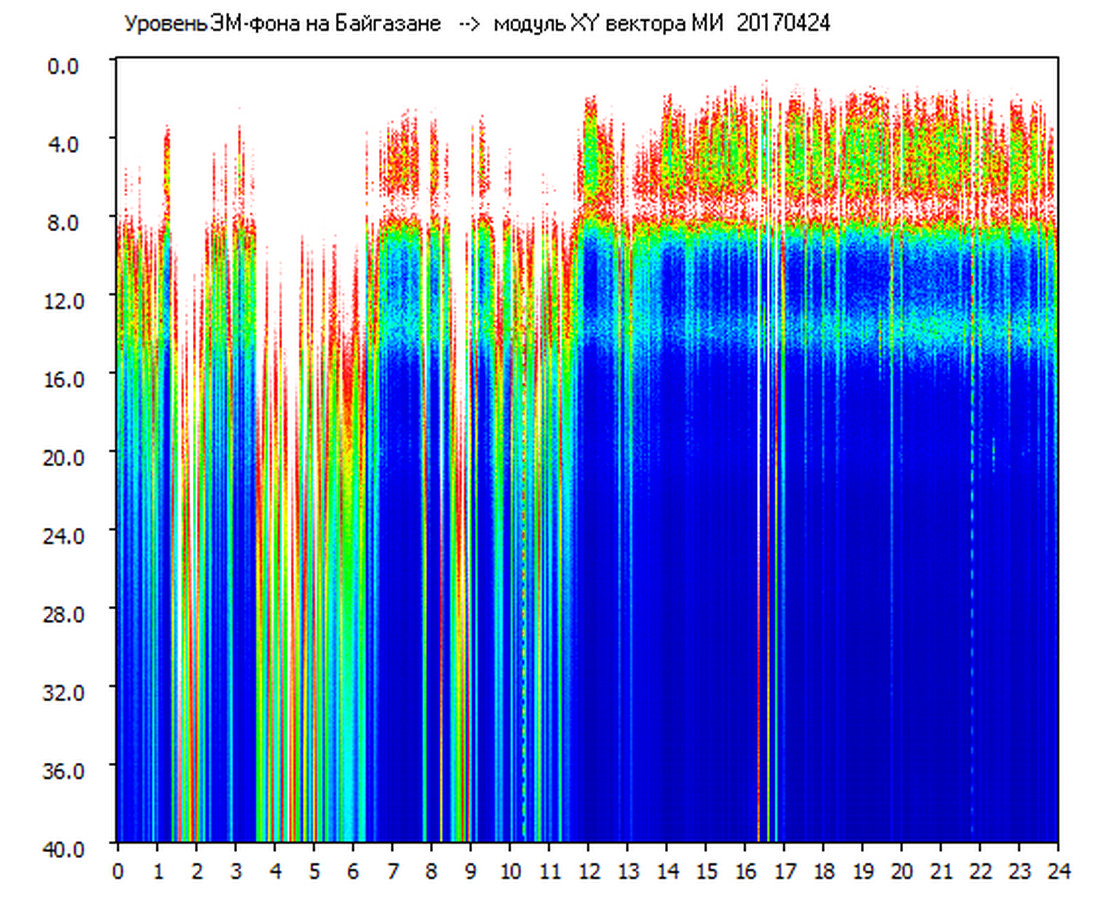Image resolution: width=1096 pixels, height=900 pixels.
Task: Click the date '20170424' in the title
Action: pos(783,24)
